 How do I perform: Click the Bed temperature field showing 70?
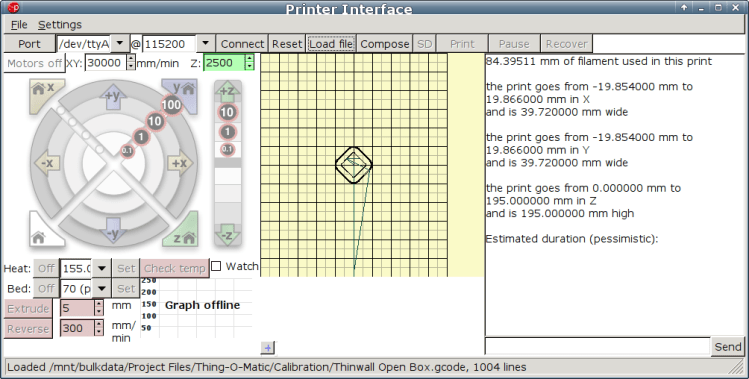[76, 288]
